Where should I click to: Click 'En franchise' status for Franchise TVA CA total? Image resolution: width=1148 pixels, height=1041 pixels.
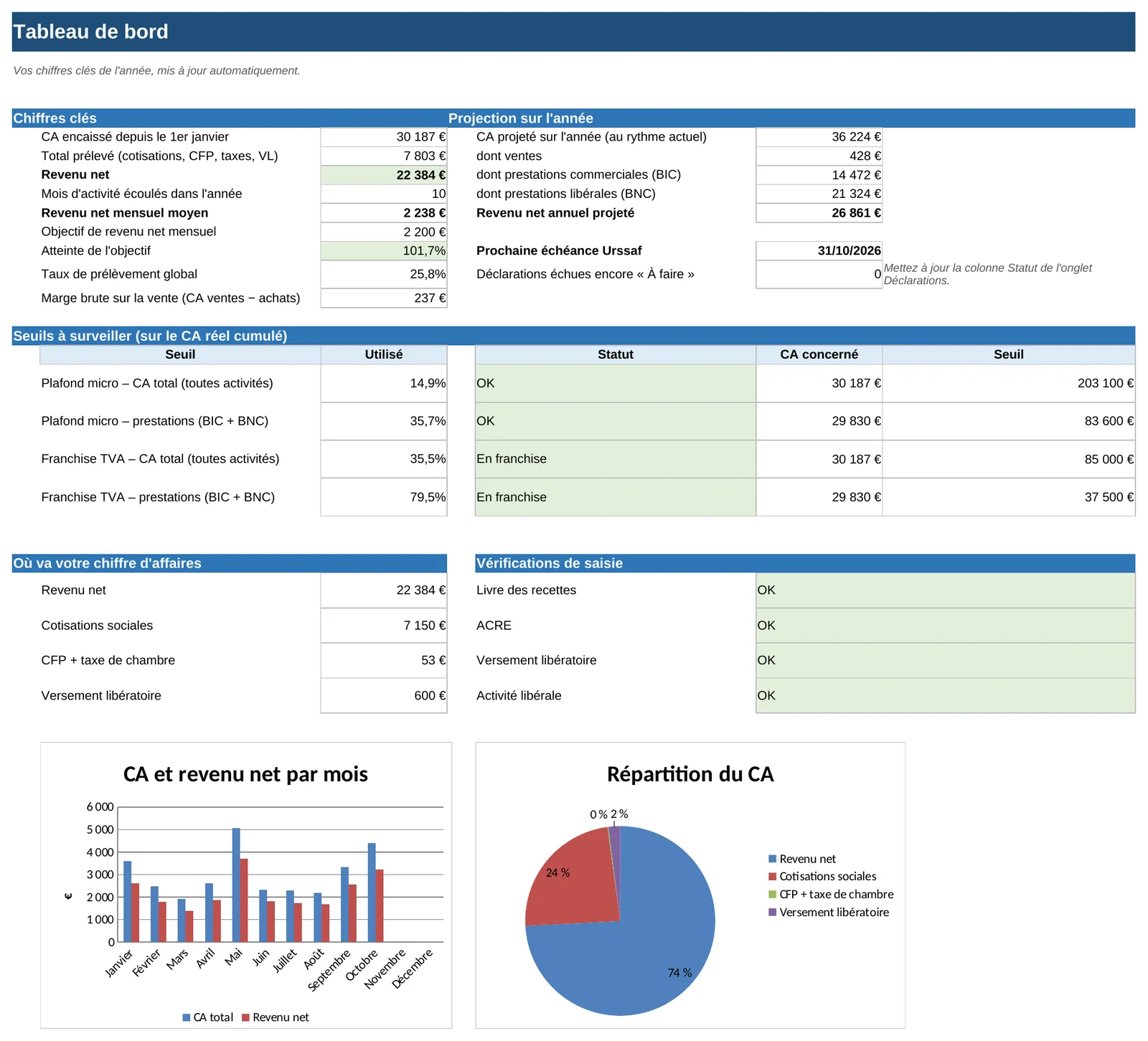click(x=615, y=459)
